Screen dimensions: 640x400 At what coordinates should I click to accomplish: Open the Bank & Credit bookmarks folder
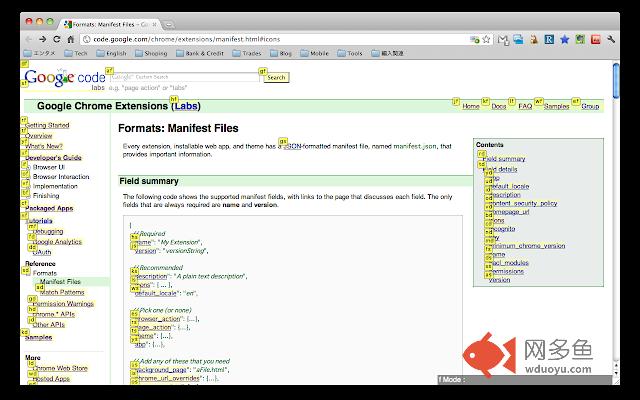(200, 53)
